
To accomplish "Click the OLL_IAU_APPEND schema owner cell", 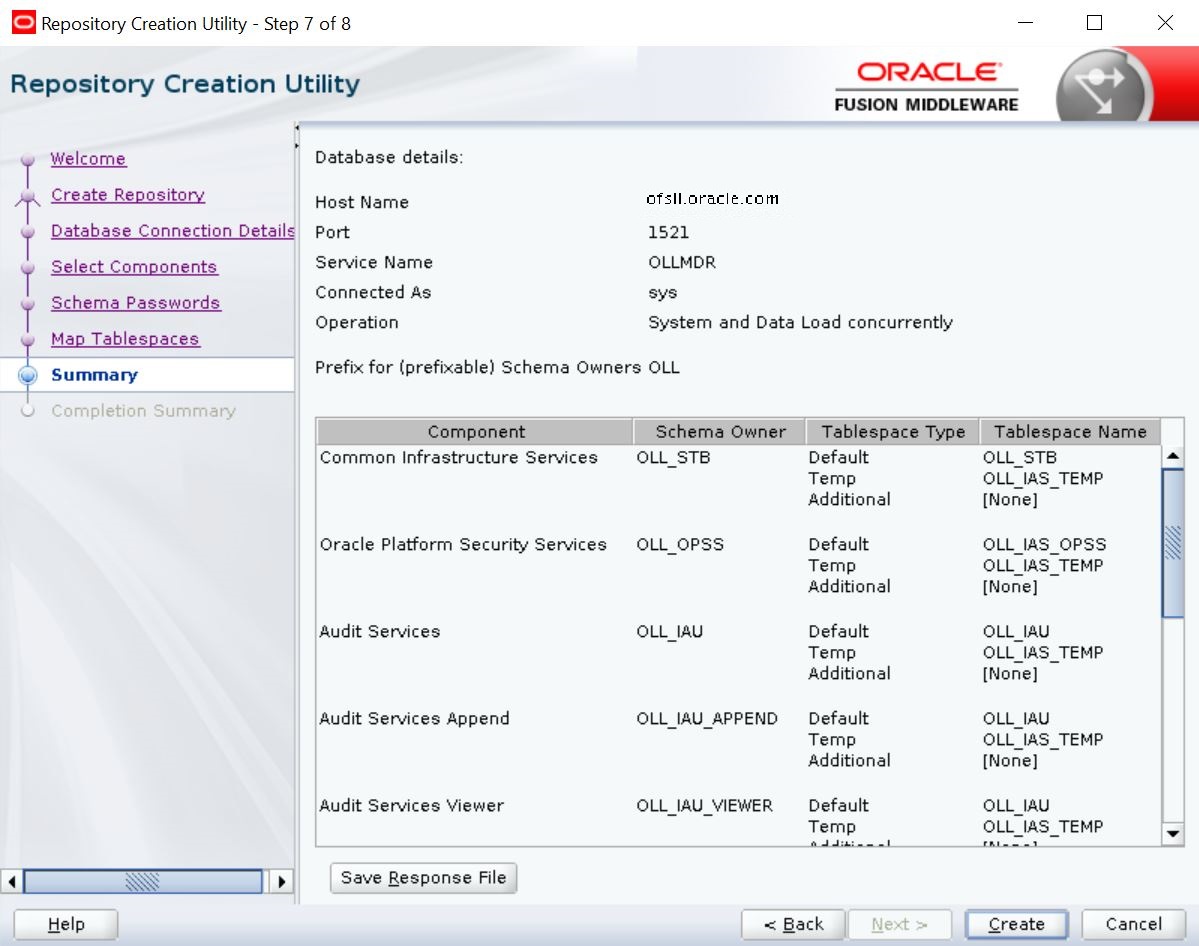I will [x=707, y=718].
